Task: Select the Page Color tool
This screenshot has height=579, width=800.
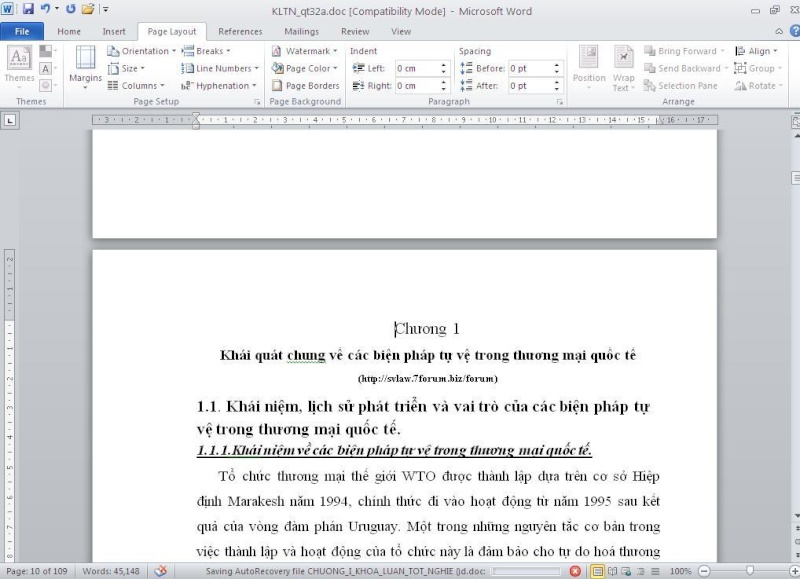Action: coord(303,67)
